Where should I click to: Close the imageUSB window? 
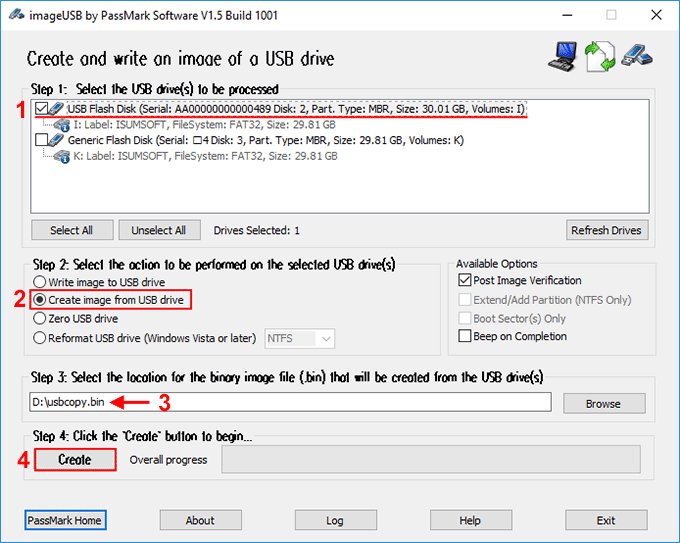tap(656, 15)
